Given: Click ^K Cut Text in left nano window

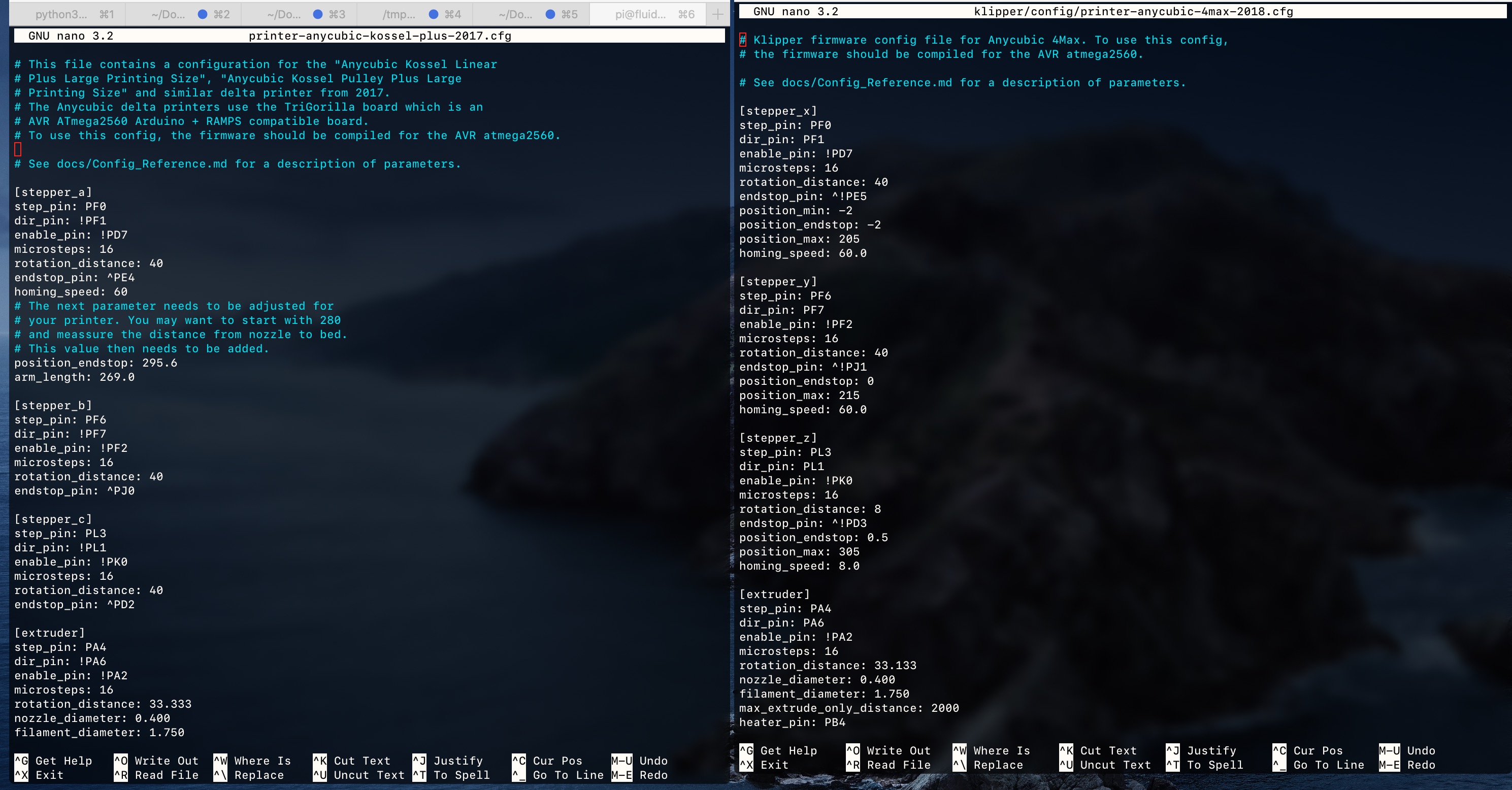Looking at the screenshot, I should (351, 761).
